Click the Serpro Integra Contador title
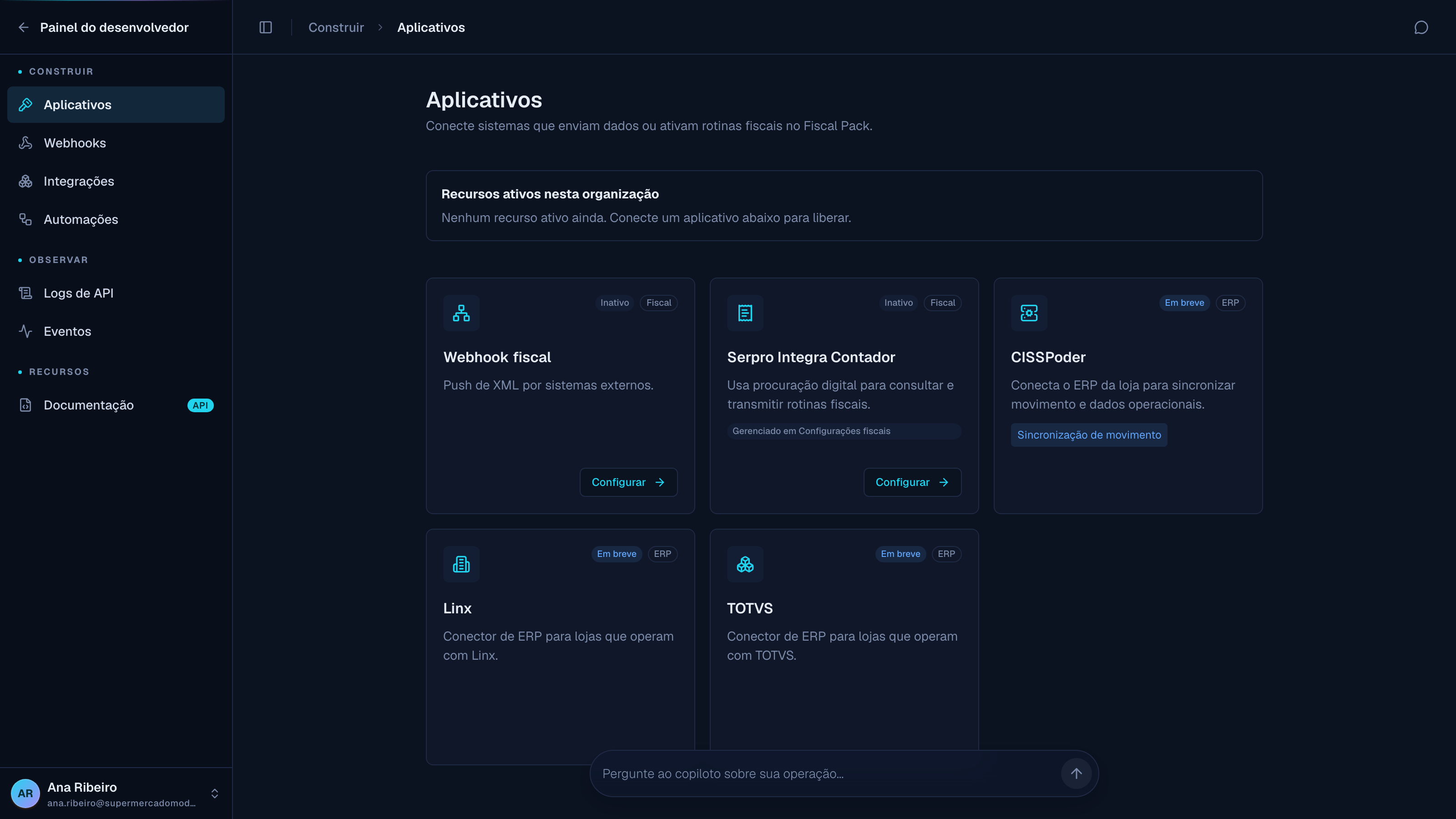The height and width of the screenshot is (819, 1456). [x=810, y=357]
